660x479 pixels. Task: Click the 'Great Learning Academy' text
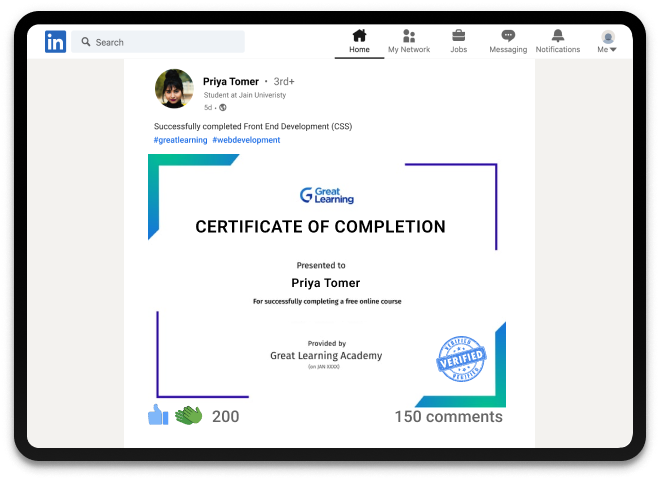click(326, 356)
